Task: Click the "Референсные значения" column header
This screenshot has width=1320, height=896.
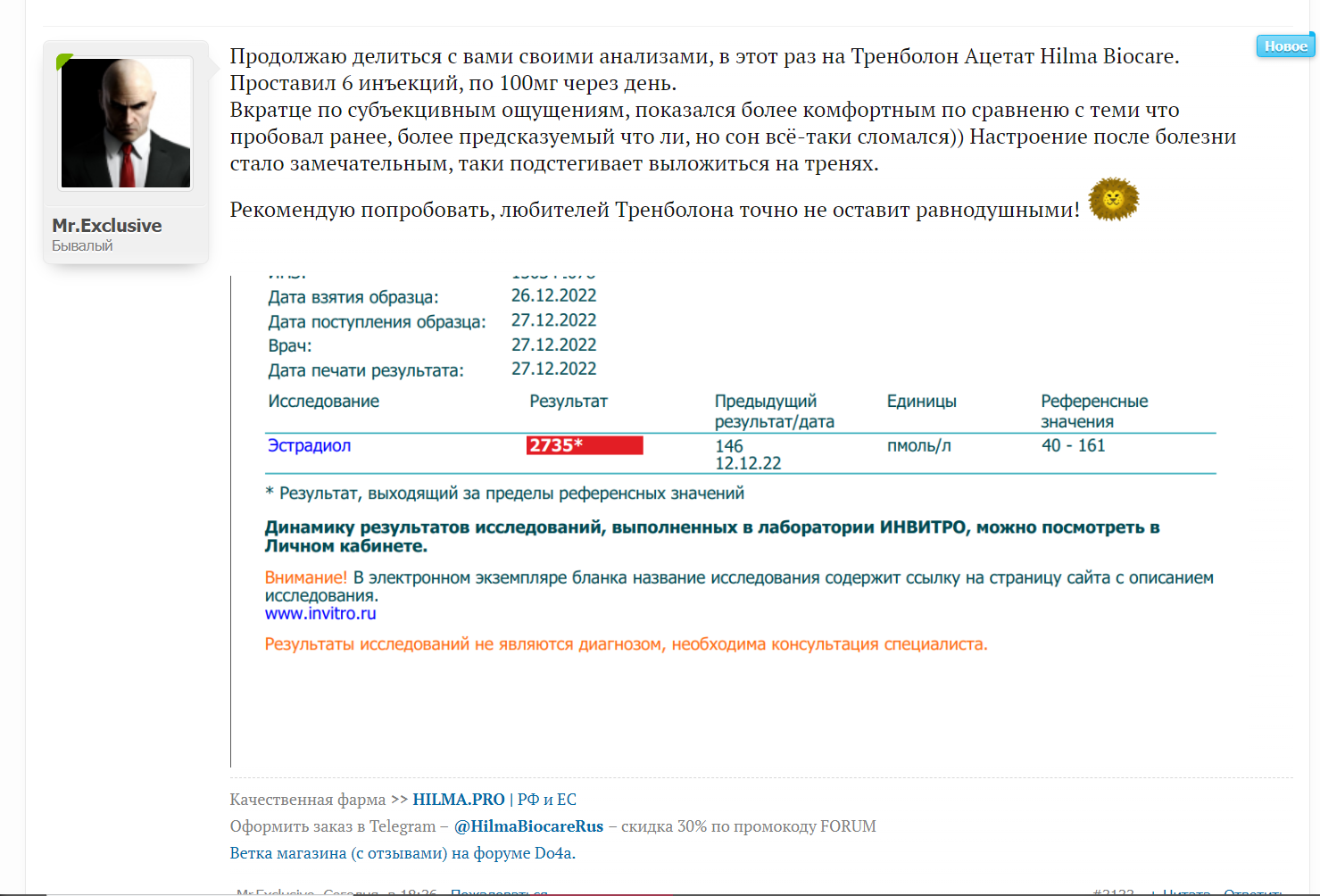Action: pyautogui.click(x=1093, y=411)
